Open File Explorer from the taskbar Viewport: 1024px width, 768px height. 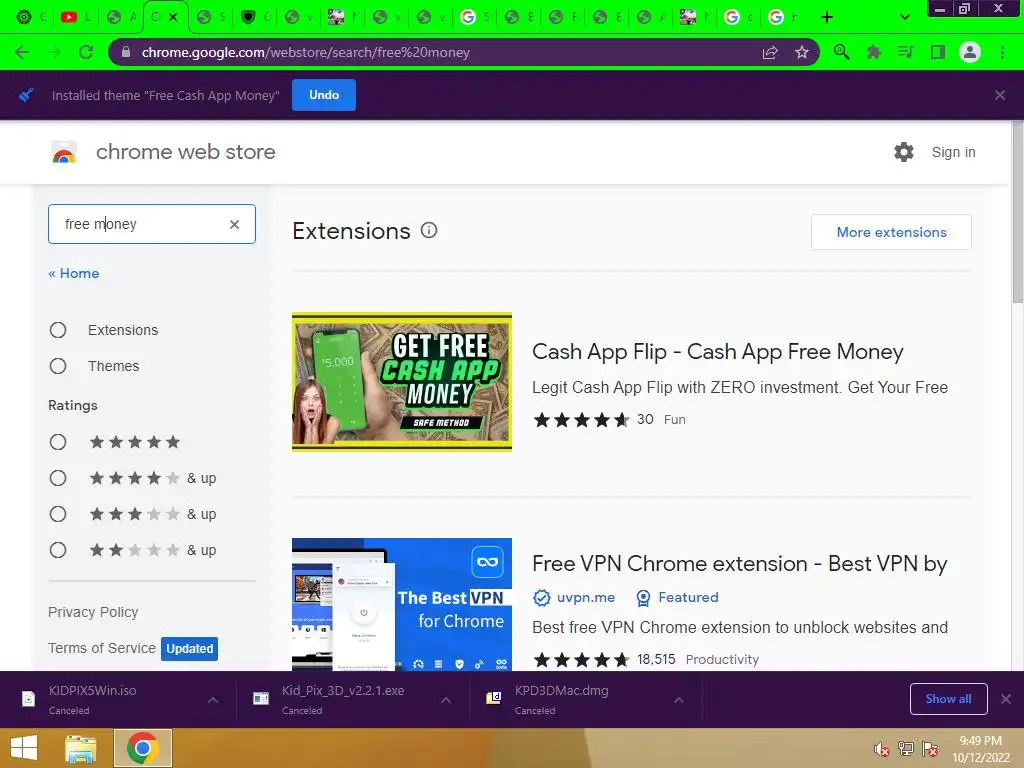click(81, 748)
